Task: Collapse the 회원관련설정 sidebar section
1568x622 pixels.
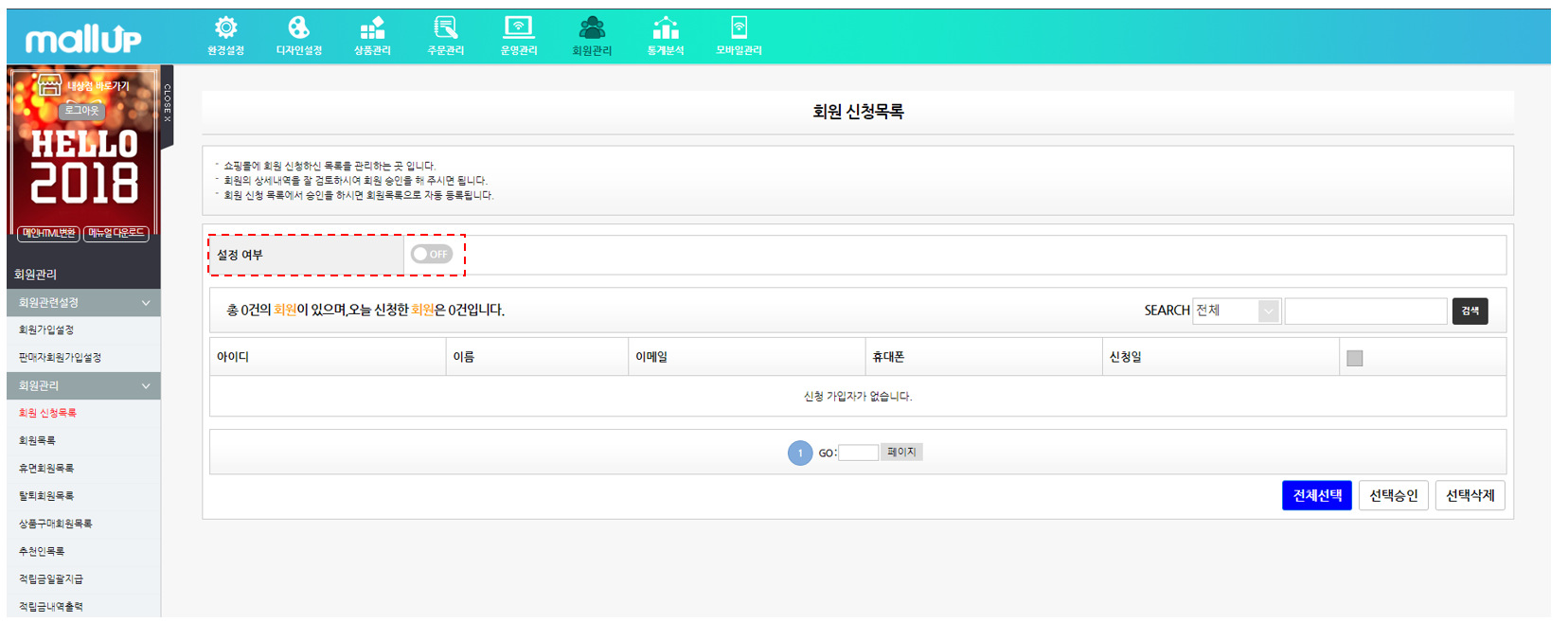Action: tap(83, 303)
